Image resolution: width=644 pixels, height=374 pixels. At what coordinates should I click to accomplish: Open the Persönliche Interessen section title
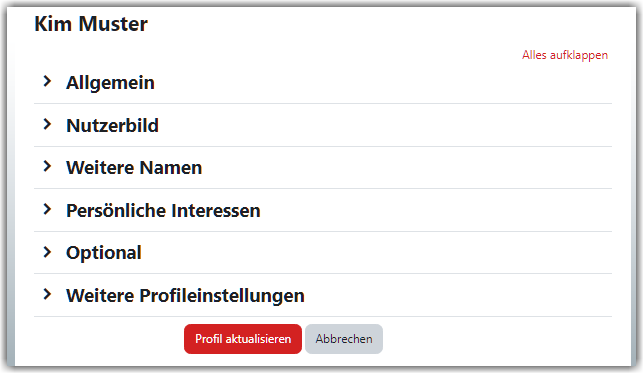point(163,211)
